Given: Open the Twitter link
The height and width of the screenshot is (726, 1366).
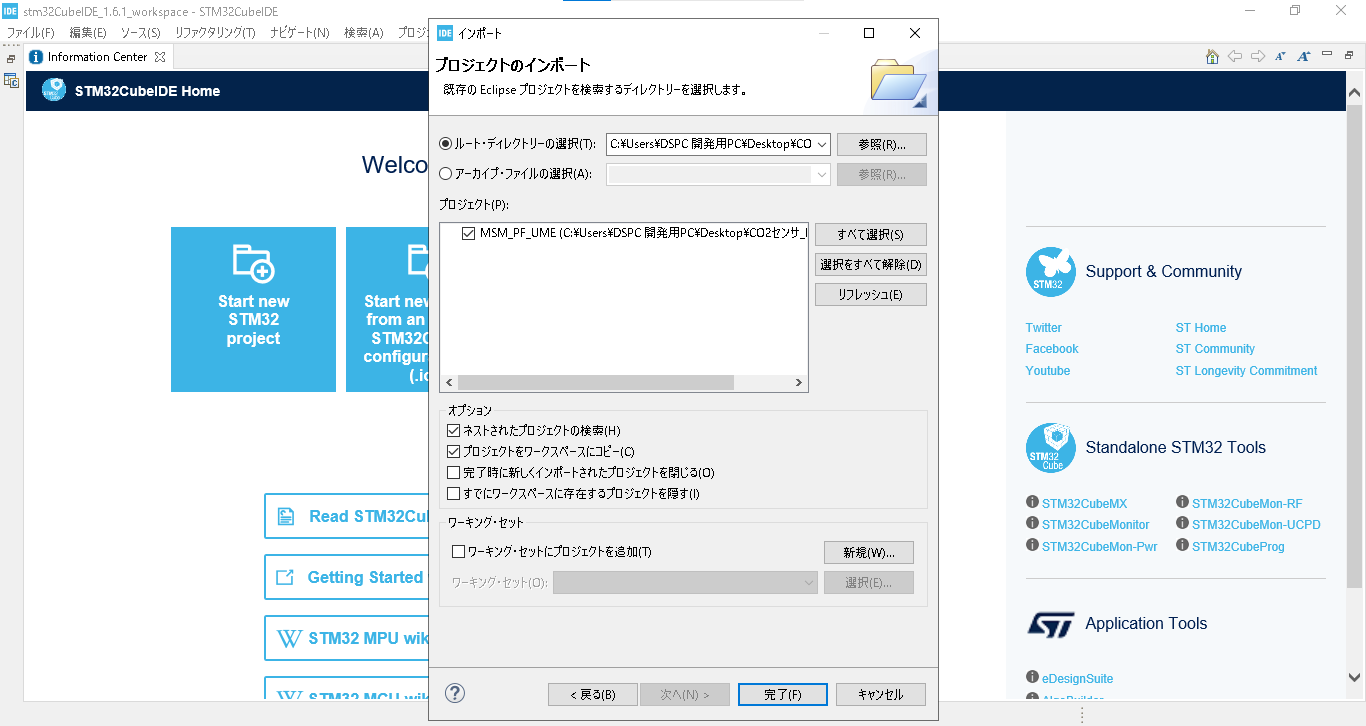Looking at the screenshot, I should (x=1043, y=328).
